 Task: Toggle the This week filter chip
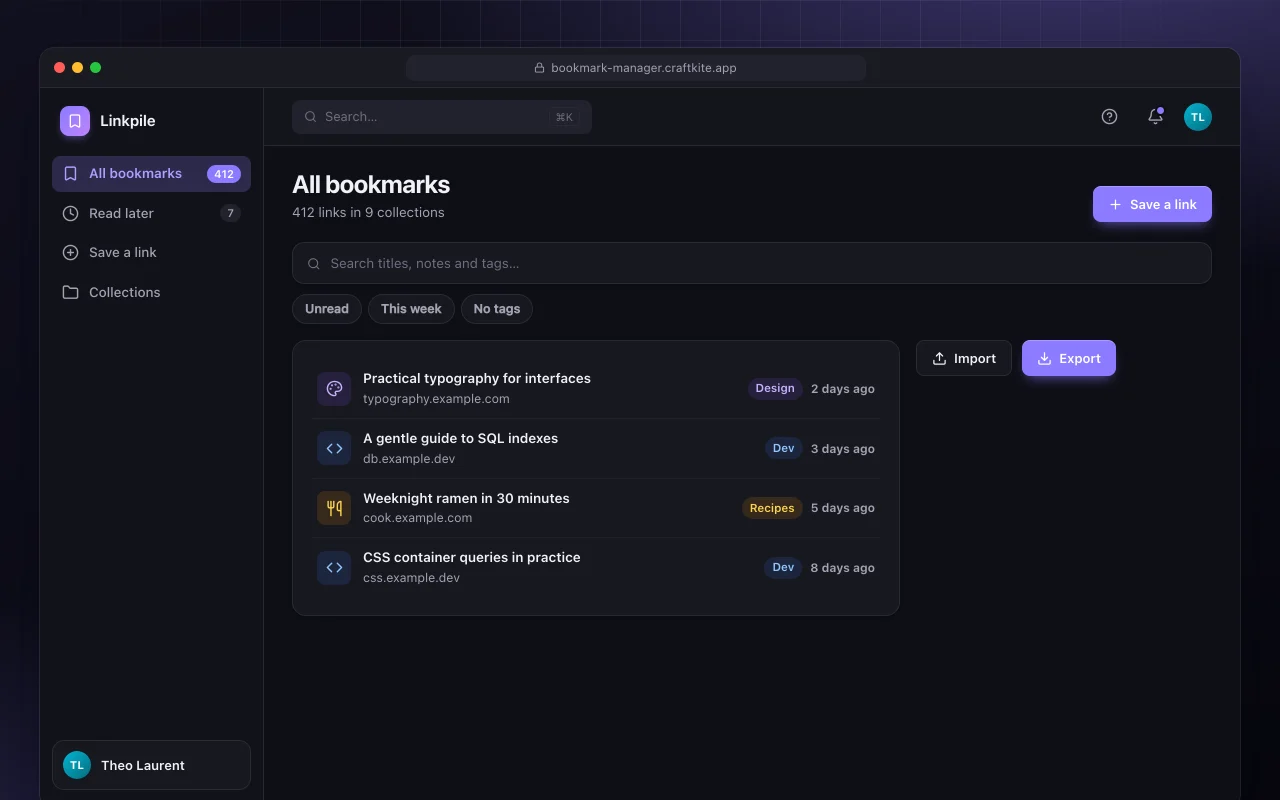411,309
